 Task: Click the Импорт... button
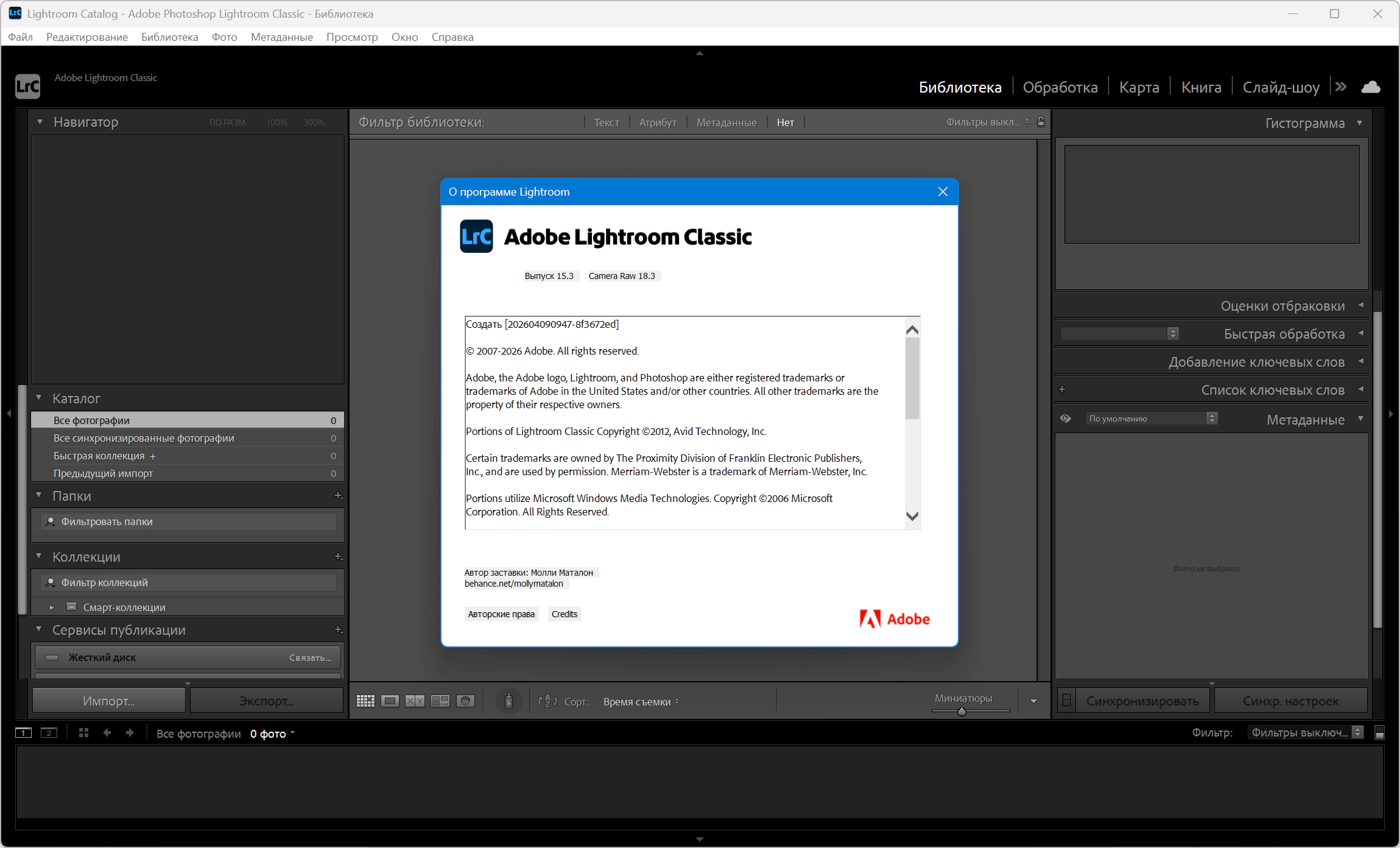point(109,701)
